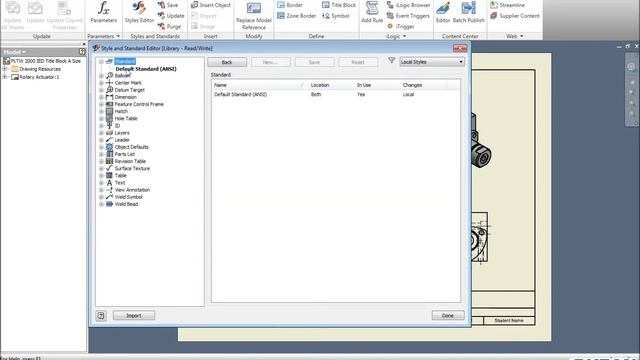Viewport: 640px width, 360px height.
Task: Define a new Zone Border
Action: (x=296, y=16)
